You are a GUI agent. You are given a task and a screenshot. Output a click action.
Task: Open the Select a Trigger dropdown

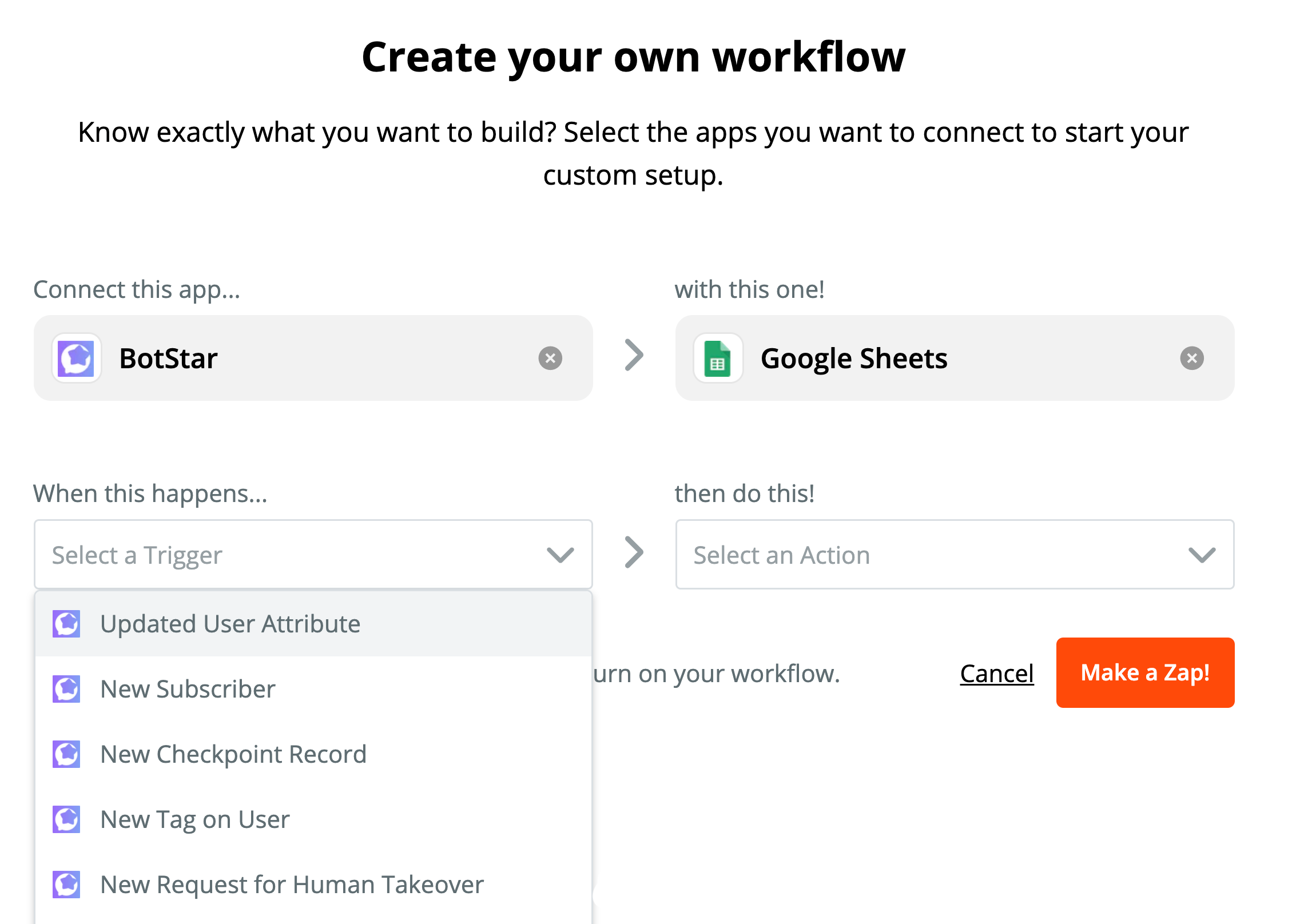point(313,555)
